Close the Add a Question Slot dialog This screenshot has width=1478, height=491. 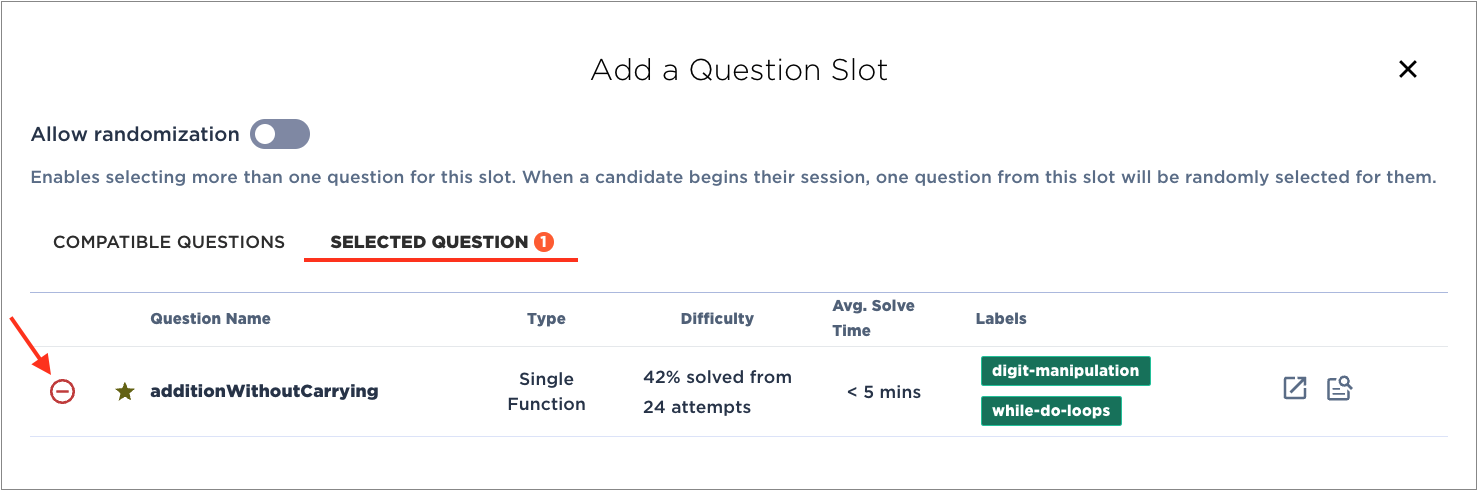(1408, 69)
